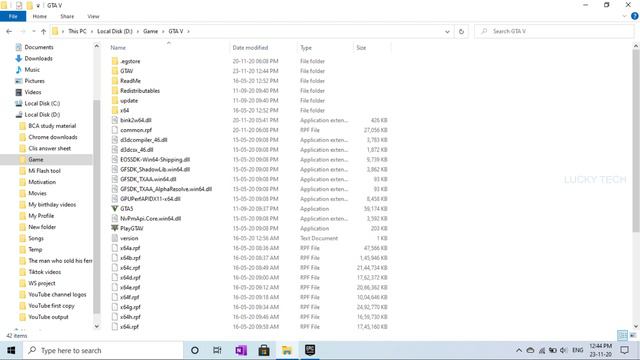This screenshot has height=360, width=640.
Task: Click the Search GTA V field
Action: tap(554, 31)
